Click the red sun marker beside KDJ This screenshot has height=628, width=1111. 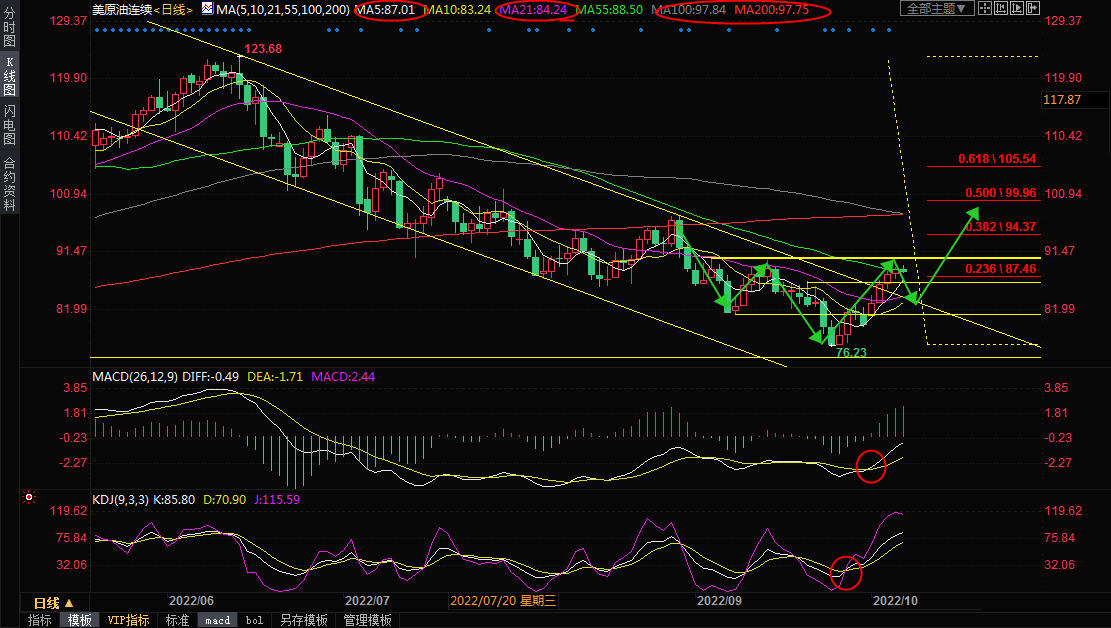(29, 497)
